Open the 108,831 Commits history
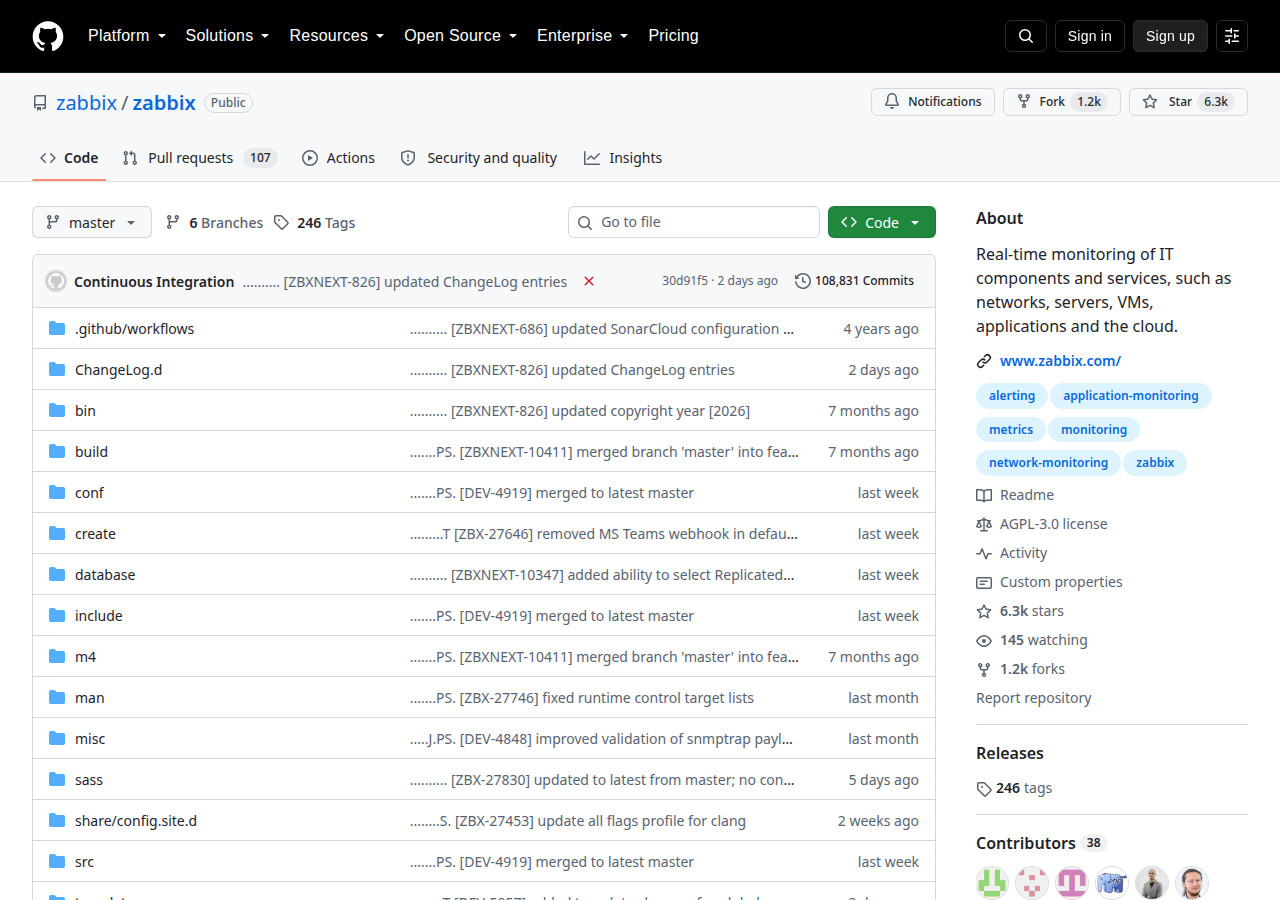The height and width of the screenshot is (900, 1280). (x=855, y=281)
